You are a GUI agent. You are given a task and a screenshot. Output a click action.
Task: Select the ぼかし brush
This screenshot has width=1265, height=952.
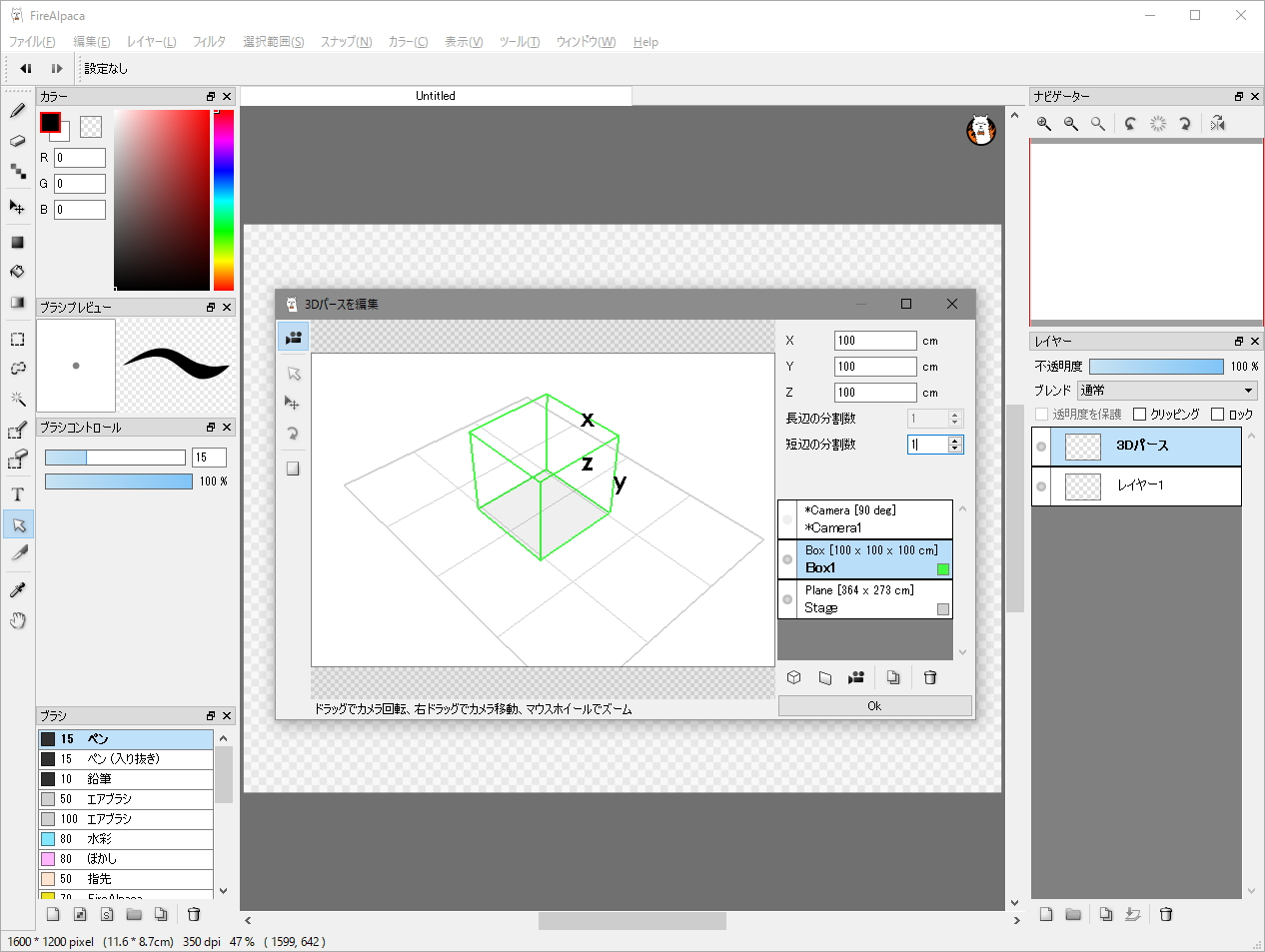tap(126, 859)
